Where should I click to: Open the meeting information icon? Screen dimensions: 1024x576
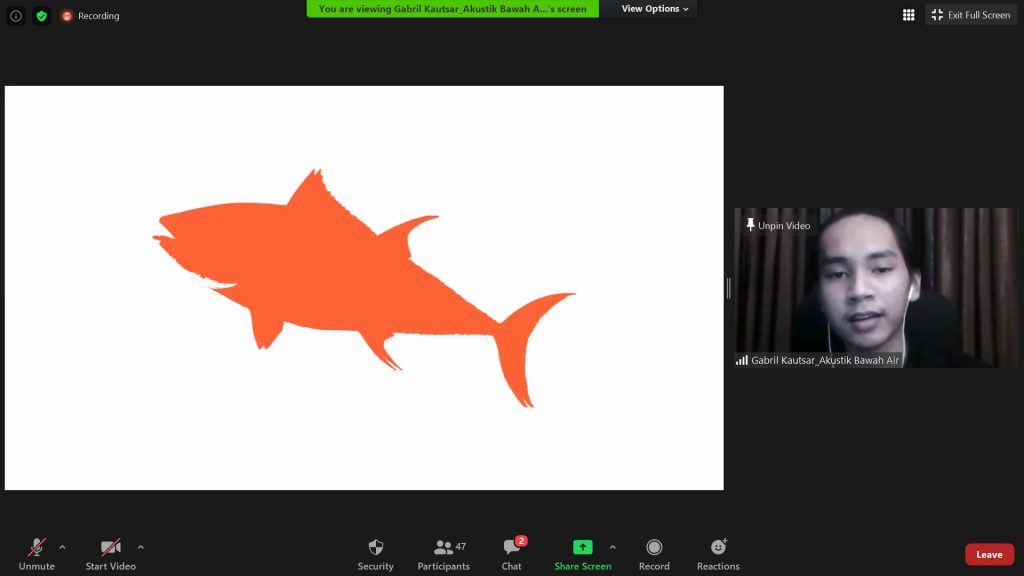click(x=16, y=16)
